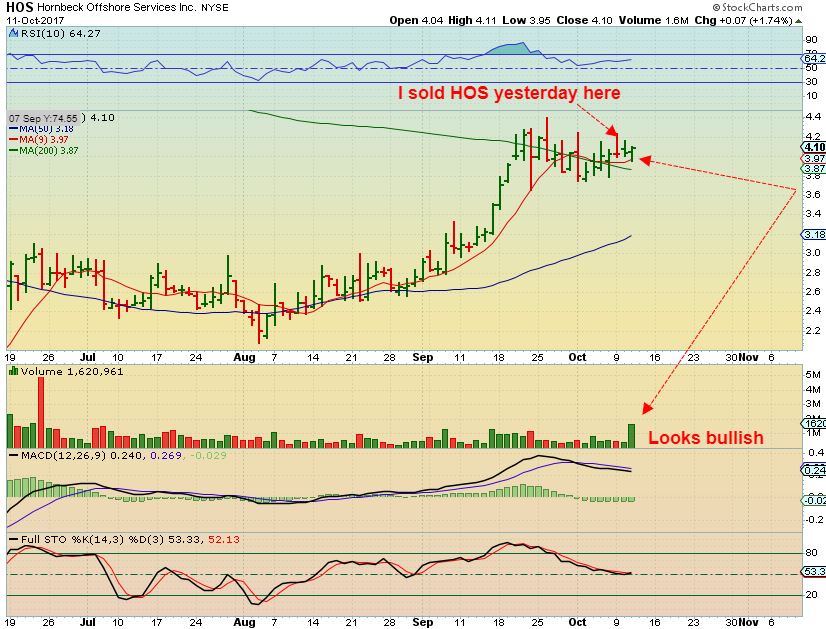The width and height of the screenshot is (826, 629).
Task: Click the RSI 64.2 axis tag
Action: pos(814,58)
